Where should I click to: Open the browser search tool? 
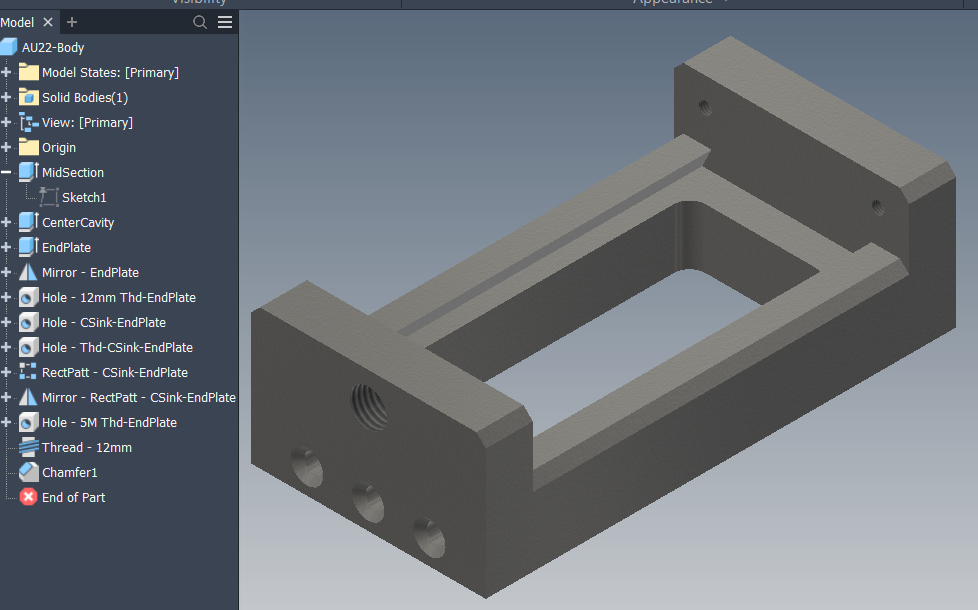point(200,21)
